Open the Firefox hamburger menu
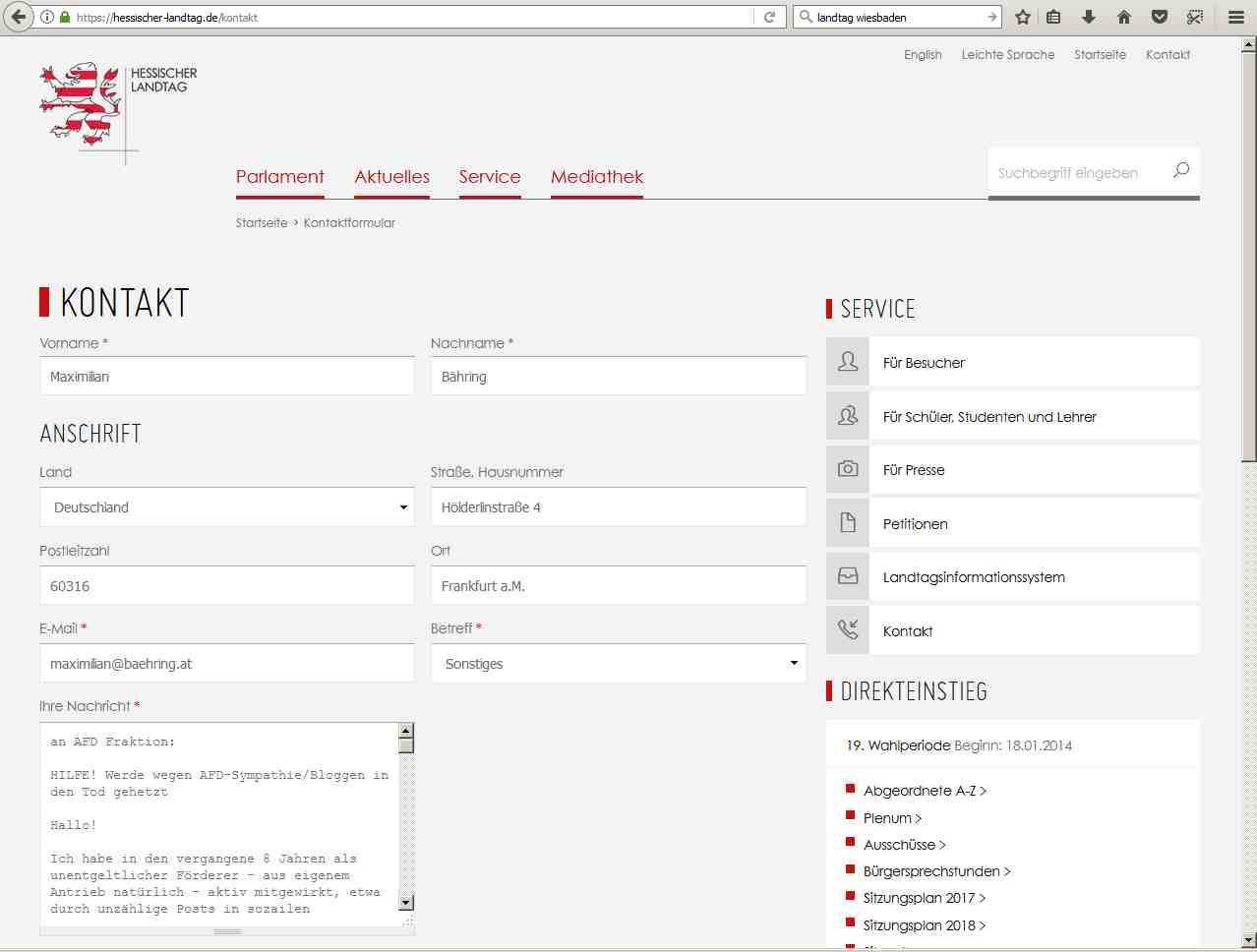1257x952 pixels. [1236, 17]
